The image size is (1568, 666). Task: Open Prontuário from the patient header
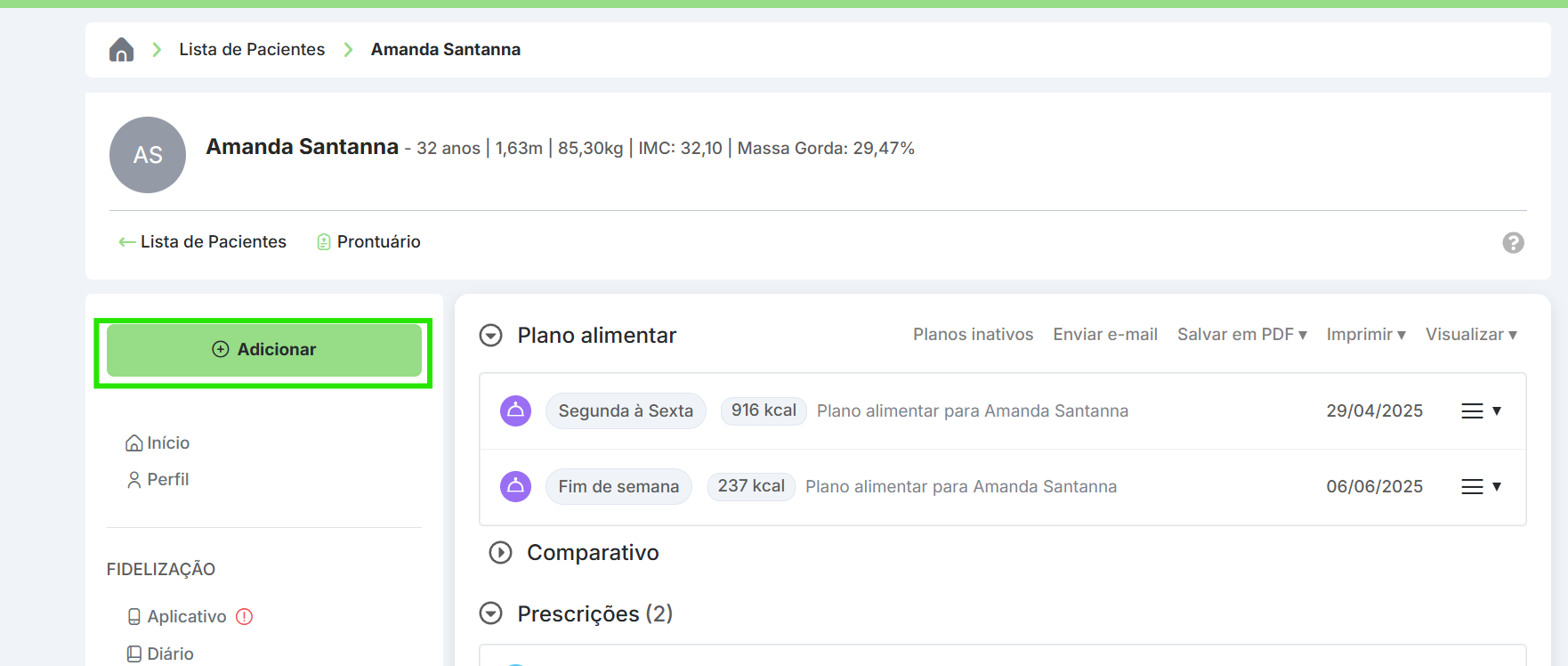pyautogui.click(x=368, y=242)
